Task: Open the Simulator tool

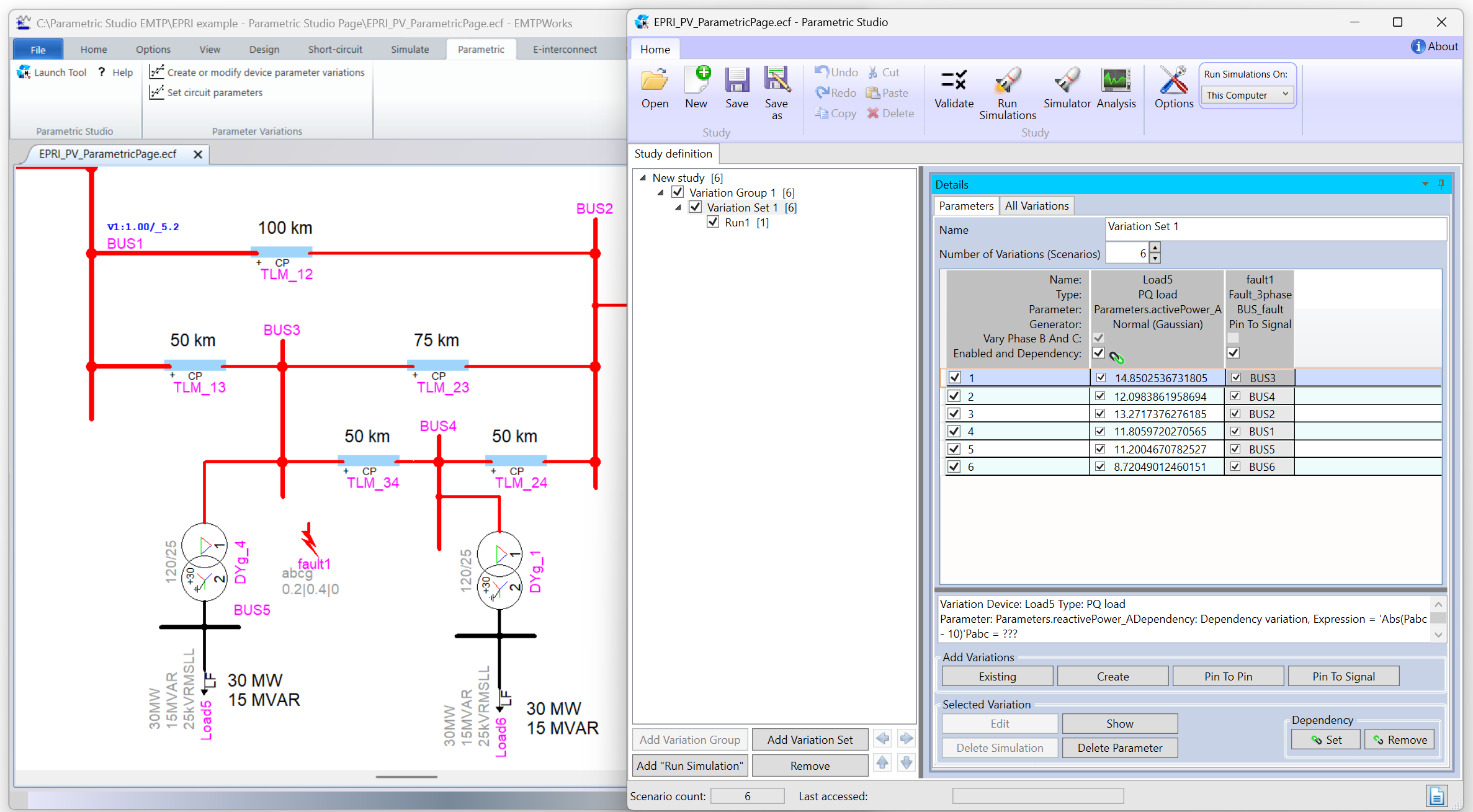Action: point(1067,81)
